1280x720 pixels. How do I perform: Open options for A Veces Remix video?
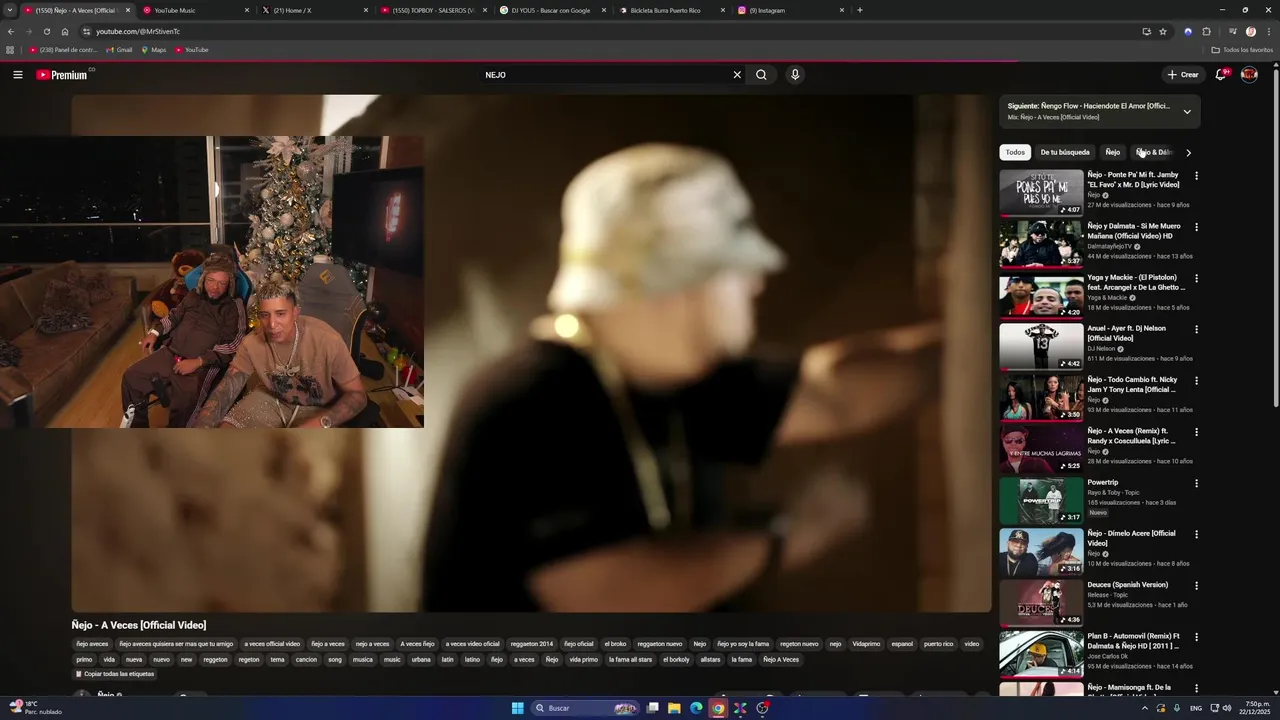point(1196,432)
